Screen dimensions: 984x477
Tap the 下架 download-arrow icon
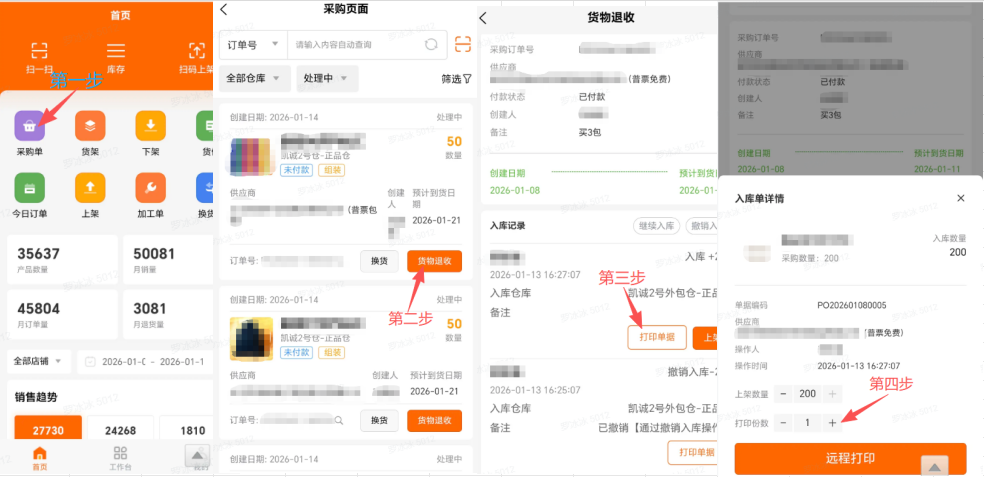click(150, 127)
